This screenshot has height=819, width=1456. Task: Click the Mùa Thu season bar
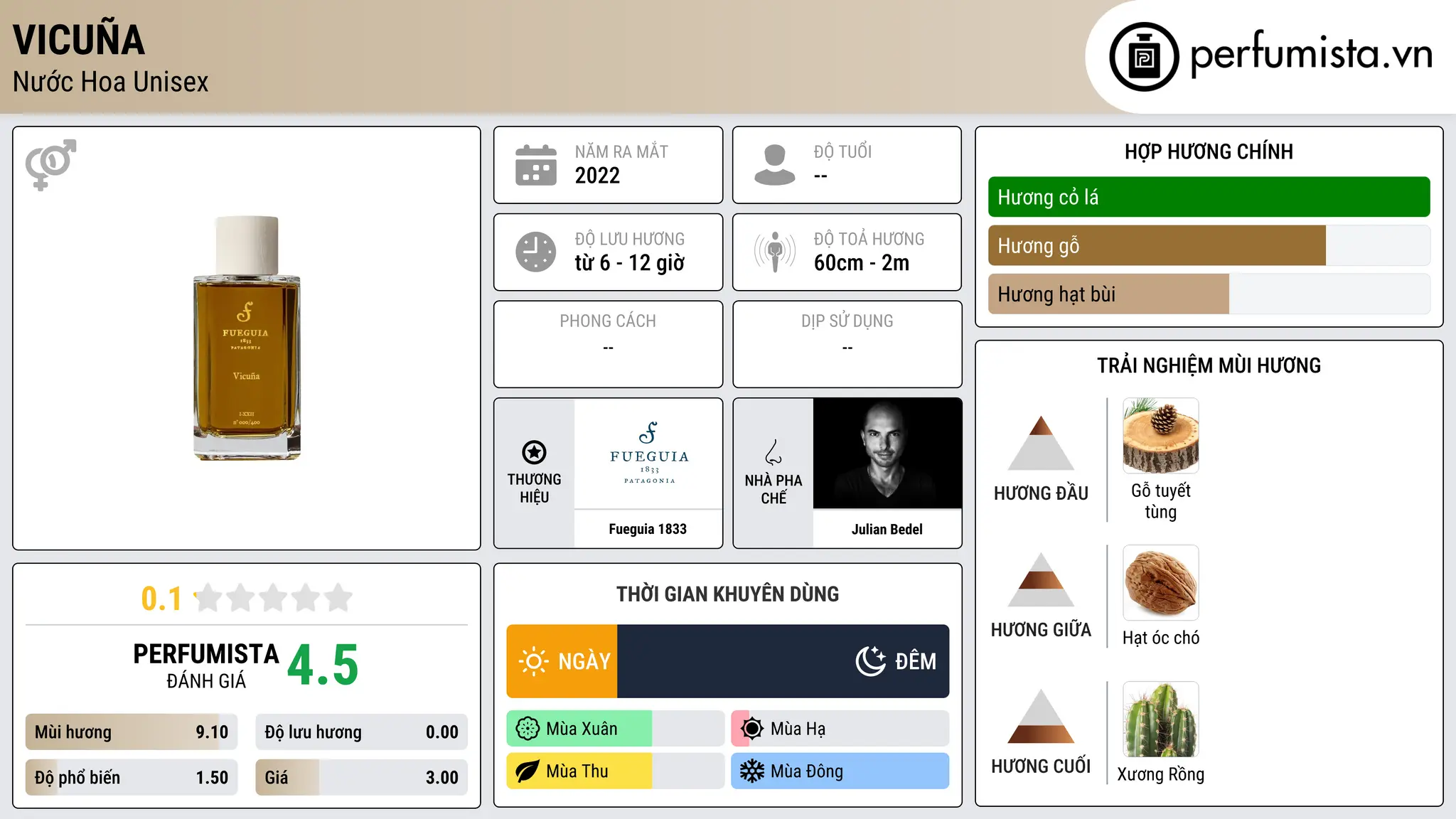click(616, 771)
